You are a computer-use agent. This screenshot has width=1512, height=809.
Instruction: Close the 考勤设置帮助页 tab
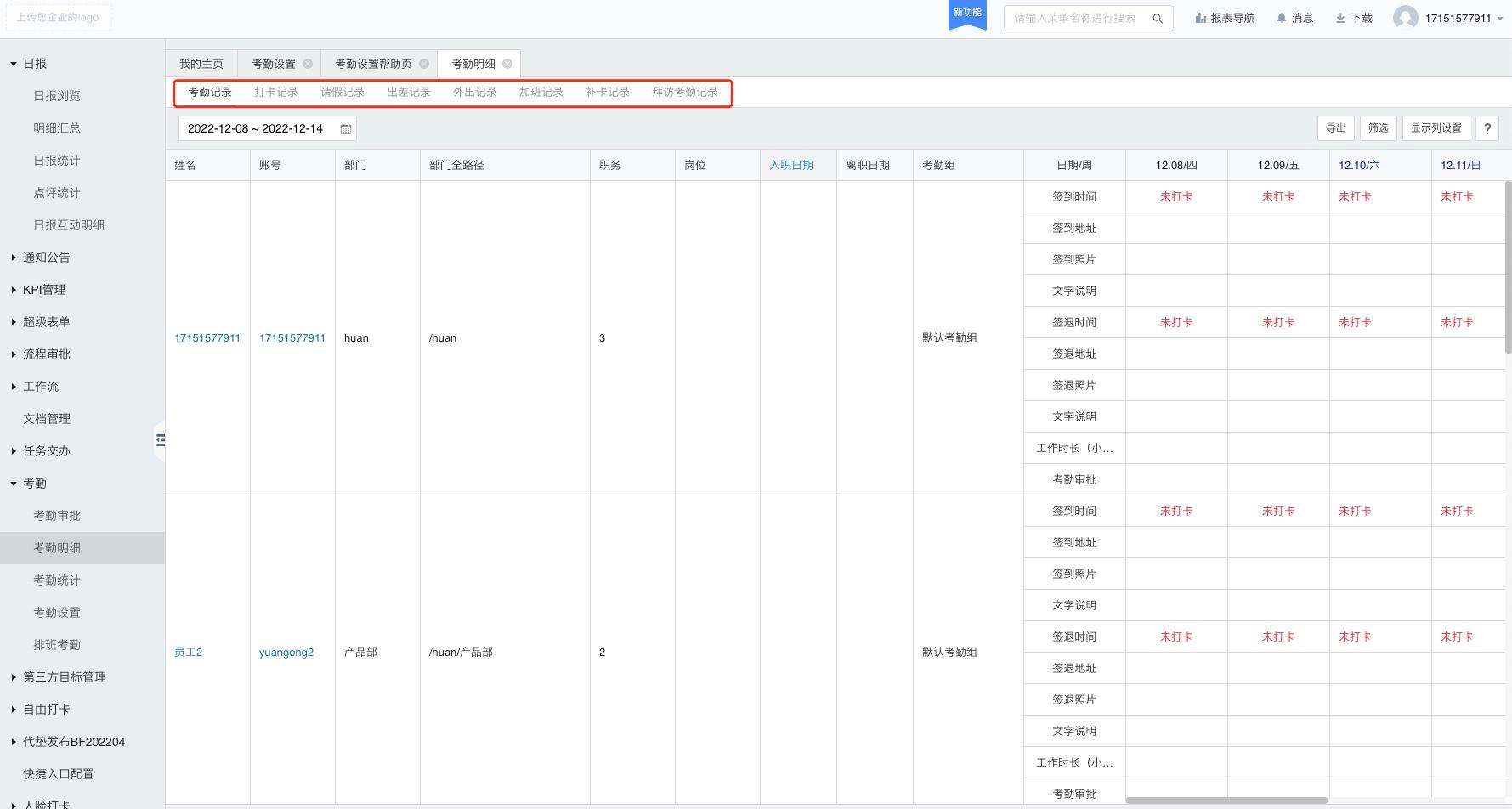coord(424,64)
